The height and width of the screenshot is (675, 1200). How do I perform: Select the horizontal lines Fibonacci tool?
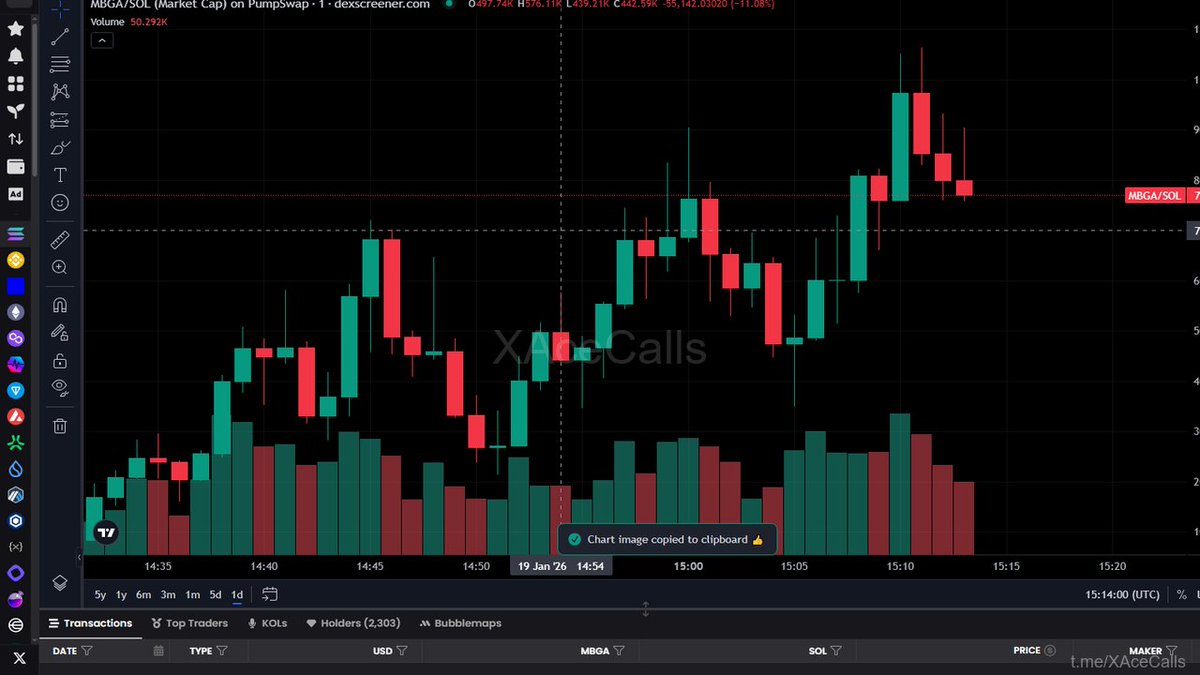[x=60, y=63]
